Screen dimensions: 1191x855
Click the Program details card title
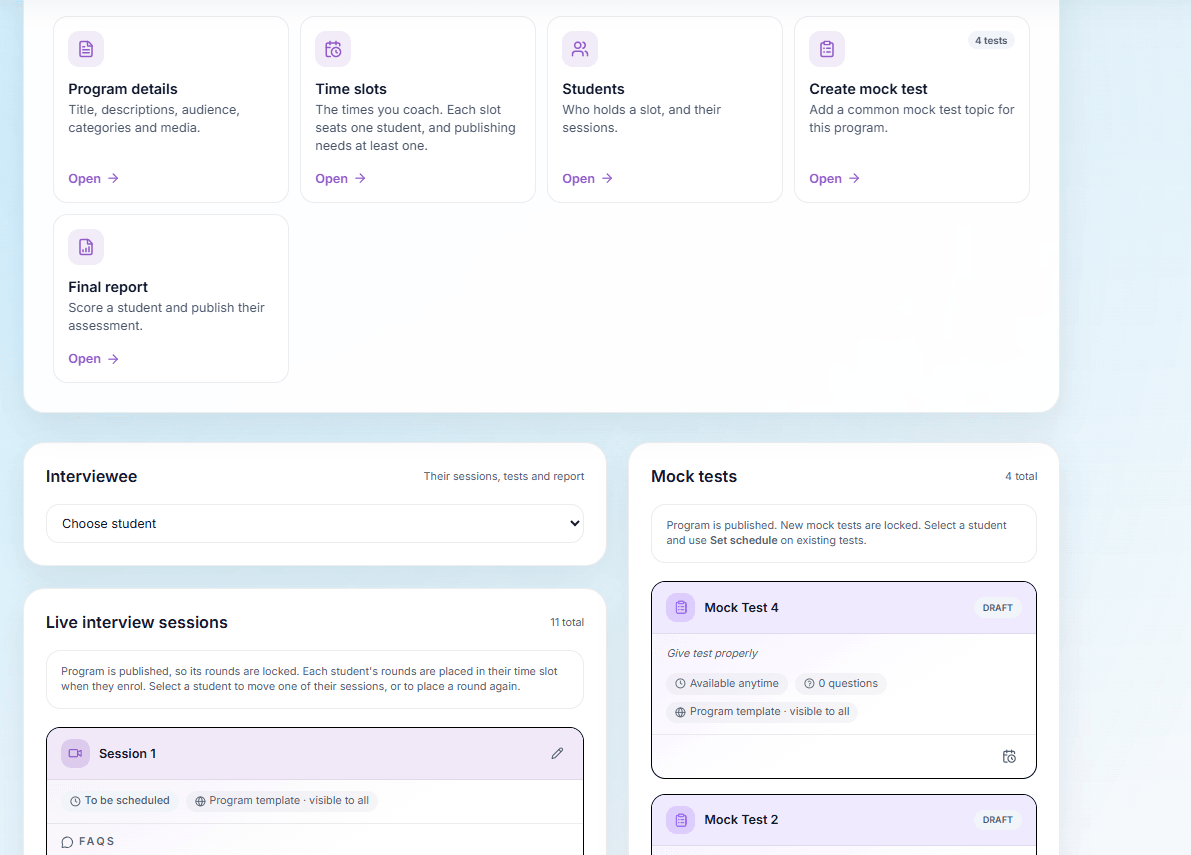pos(123,89)
